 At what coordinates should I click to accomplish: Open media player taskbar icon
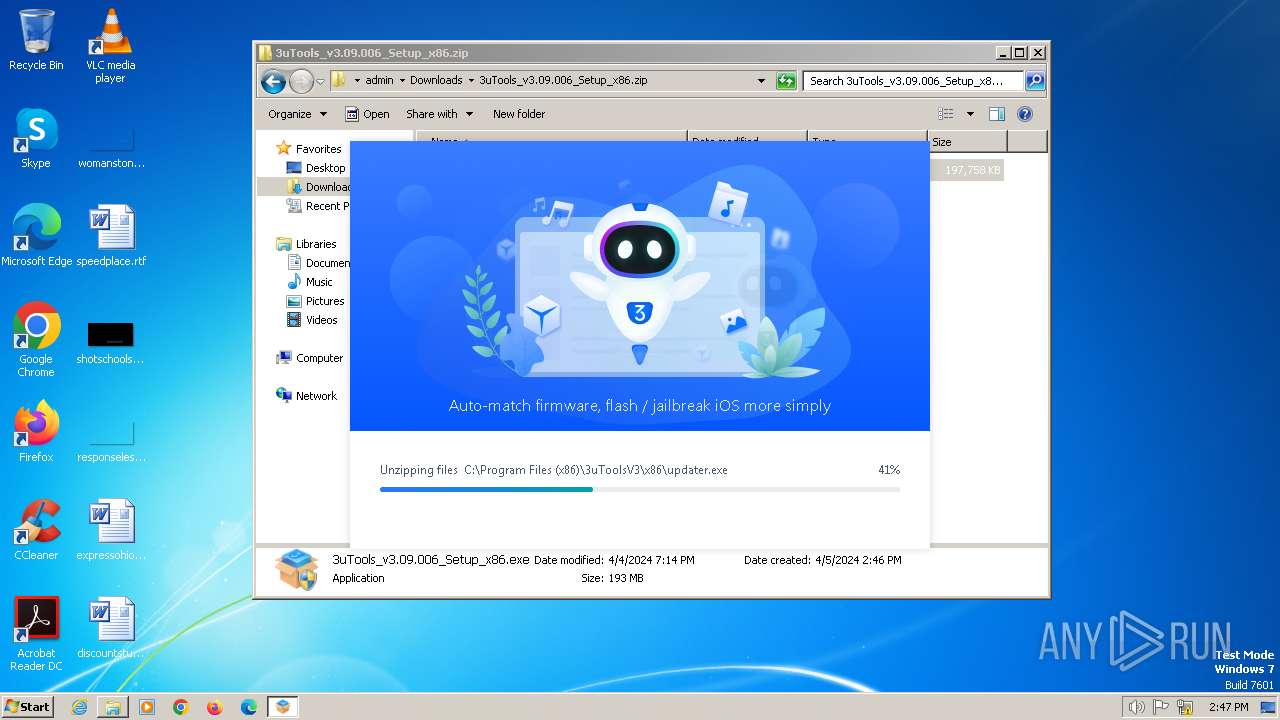pyautogui.click(x=147, y=707)
